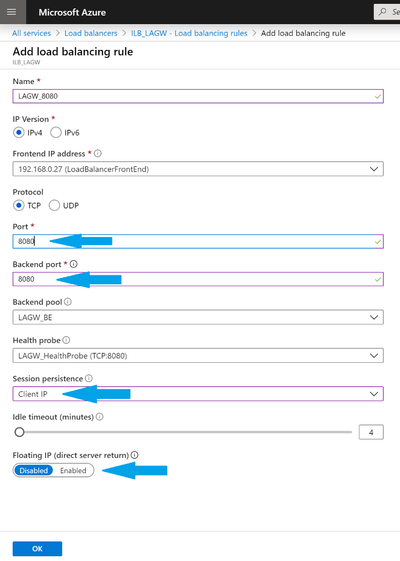Screen dimensions: 400x561
Task: Click the search magnifier icon
Action: click(383, 12)
